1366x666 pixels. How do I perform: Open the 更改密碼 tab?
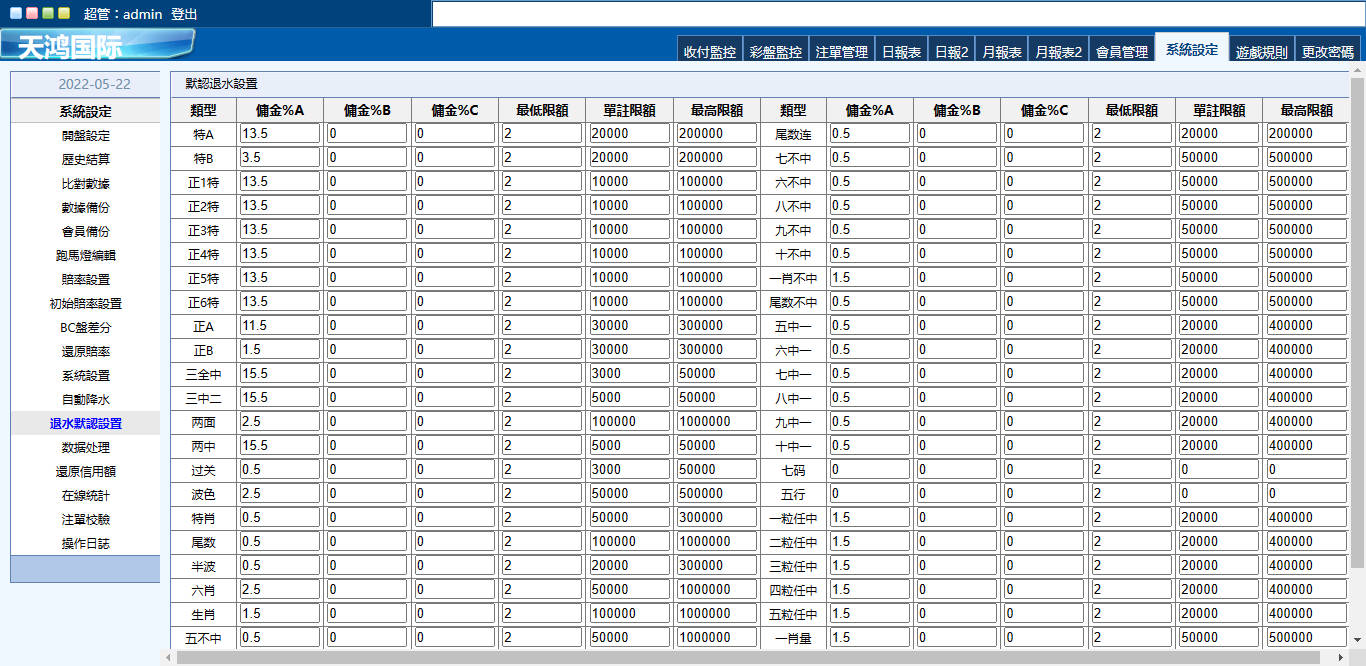click(1327, 51)
